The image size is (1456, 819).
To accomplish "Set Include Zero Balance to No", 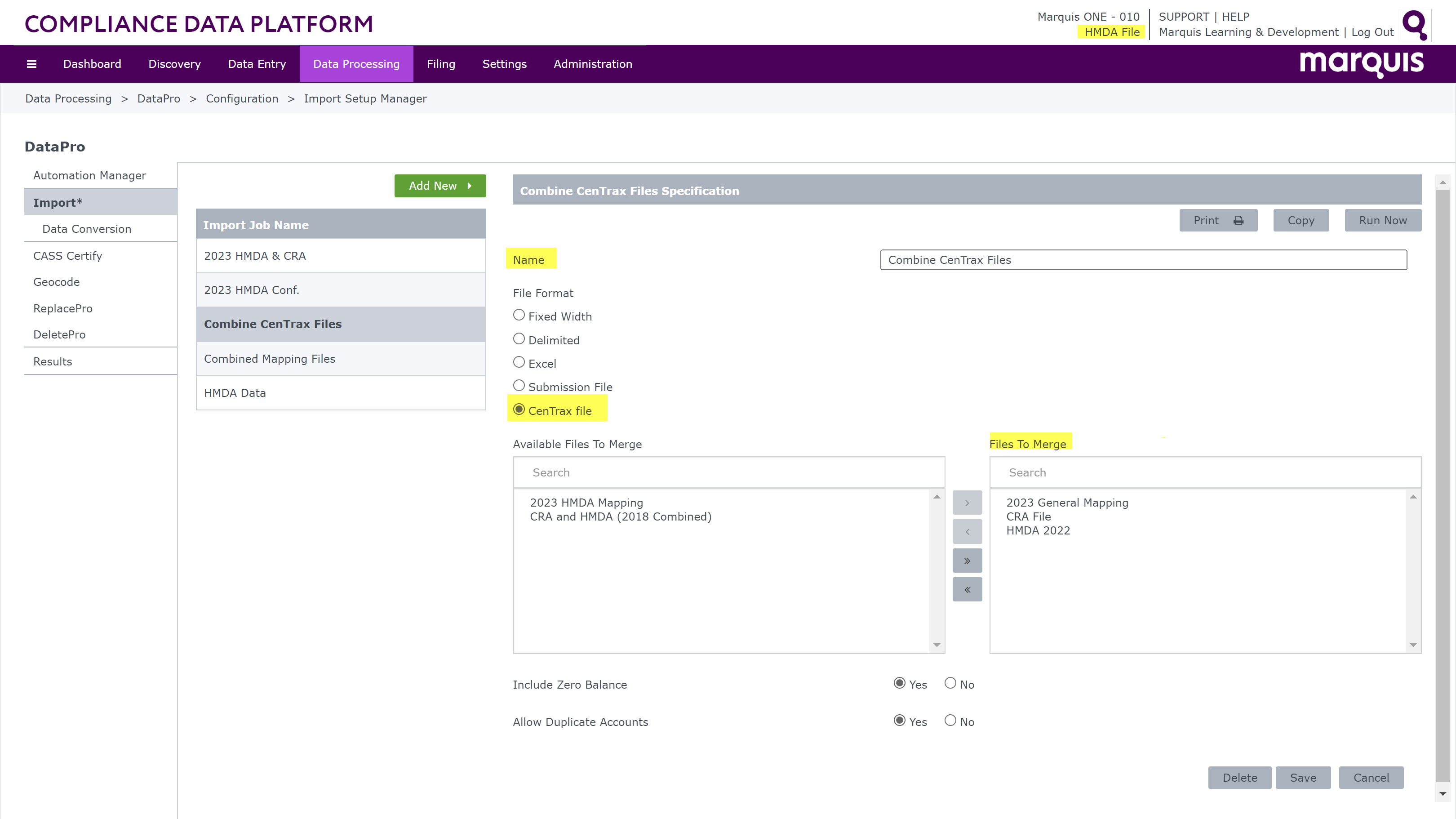I will [950, 683].
